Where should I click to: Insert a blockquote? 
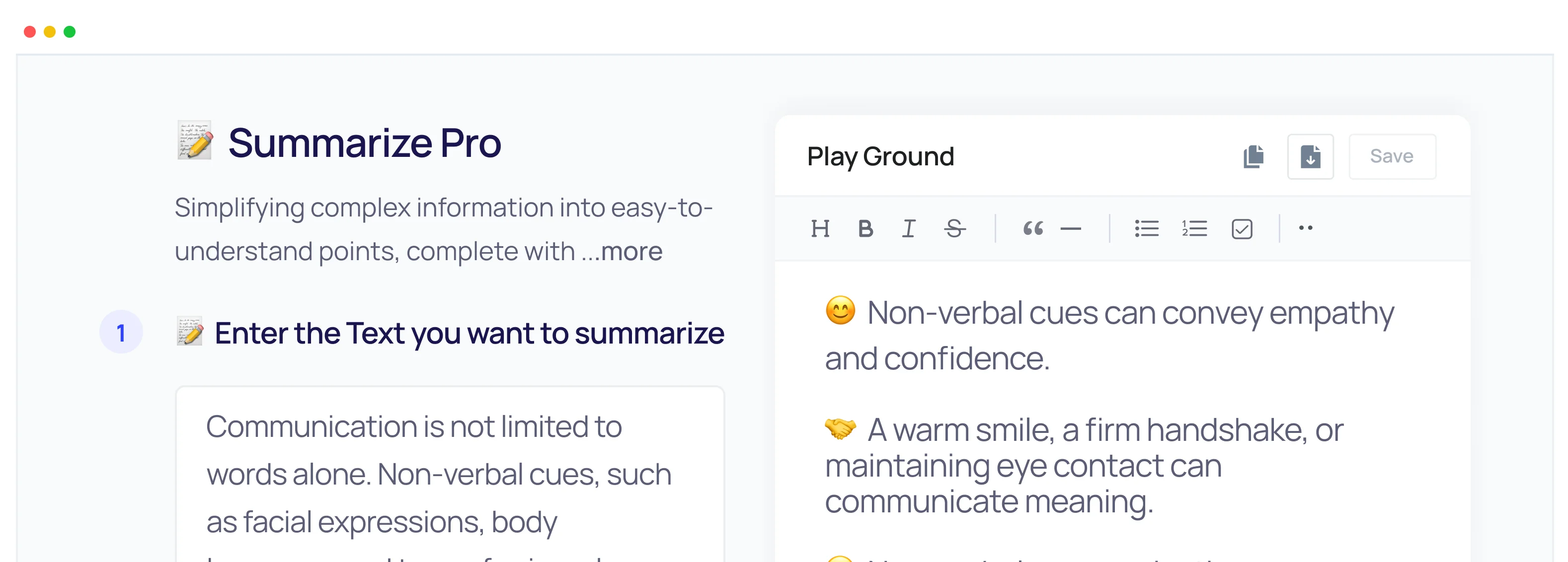pyautogui.click(x=1033, y=229)
